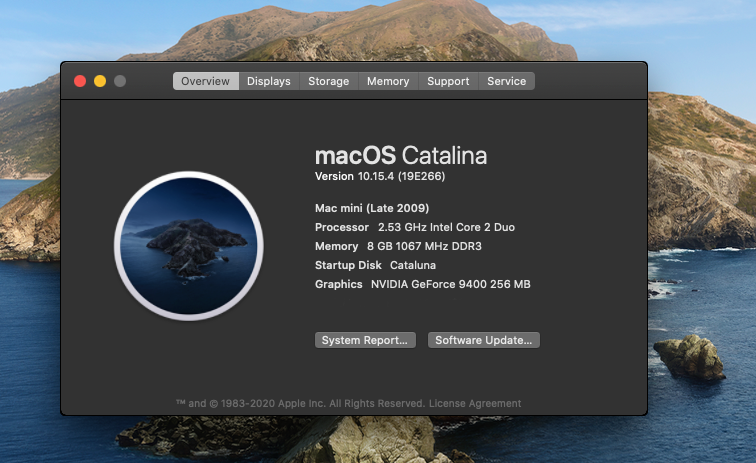Click the Software Update... button
The height and width of the screenshot is (463, 756).
[x=484, y=340]
